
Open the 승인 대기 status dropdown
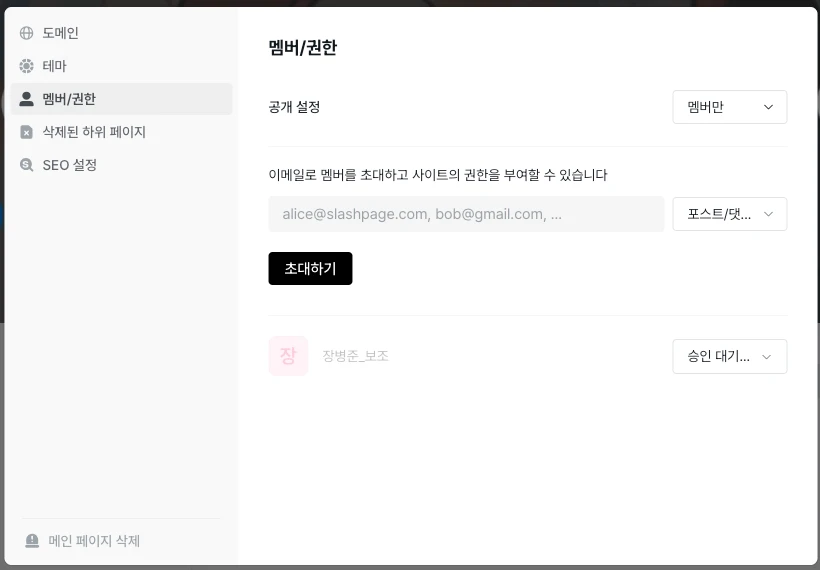pos(729,356)
